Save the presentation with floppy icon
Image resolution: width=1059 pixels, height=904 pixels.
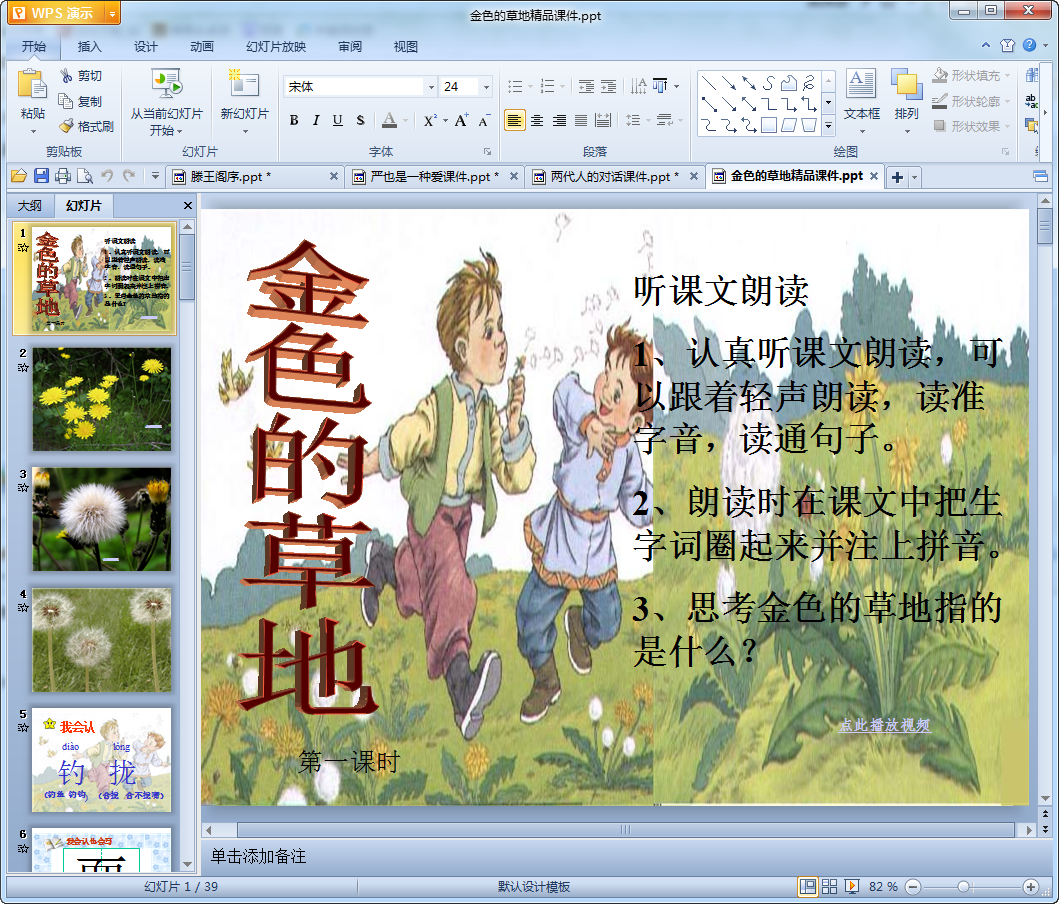(41, 177)
